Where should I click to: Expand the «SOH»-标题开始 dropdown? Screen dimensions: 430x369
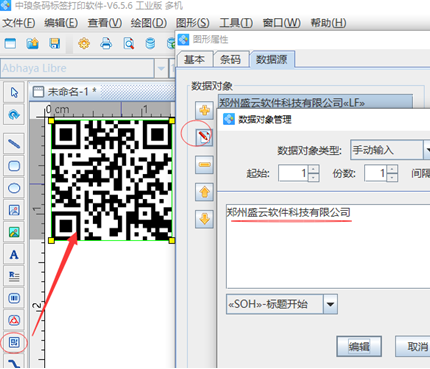click(x=330, y=304)
